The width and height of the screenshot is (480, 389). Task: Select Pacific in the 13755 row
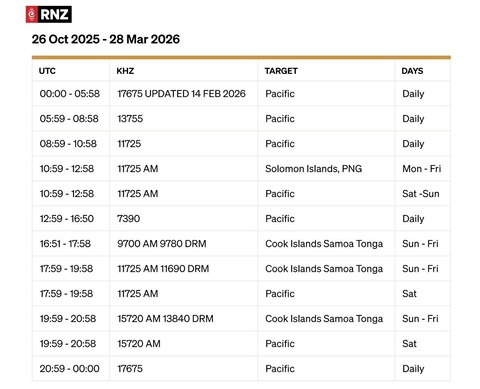[x=280, y=119]
